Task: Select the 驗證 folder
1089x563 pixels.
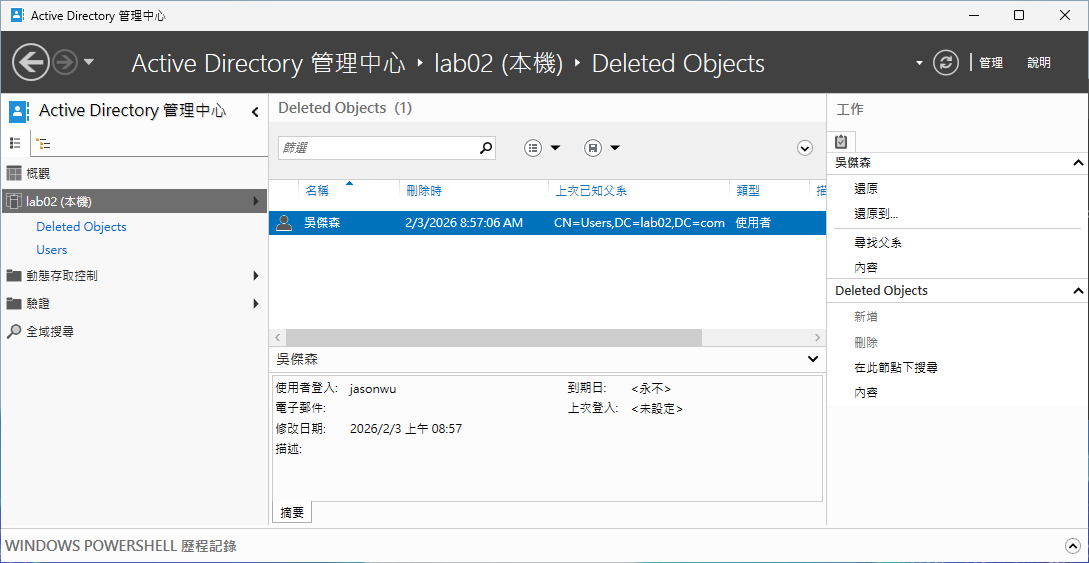Action: [x=38, y=303]
